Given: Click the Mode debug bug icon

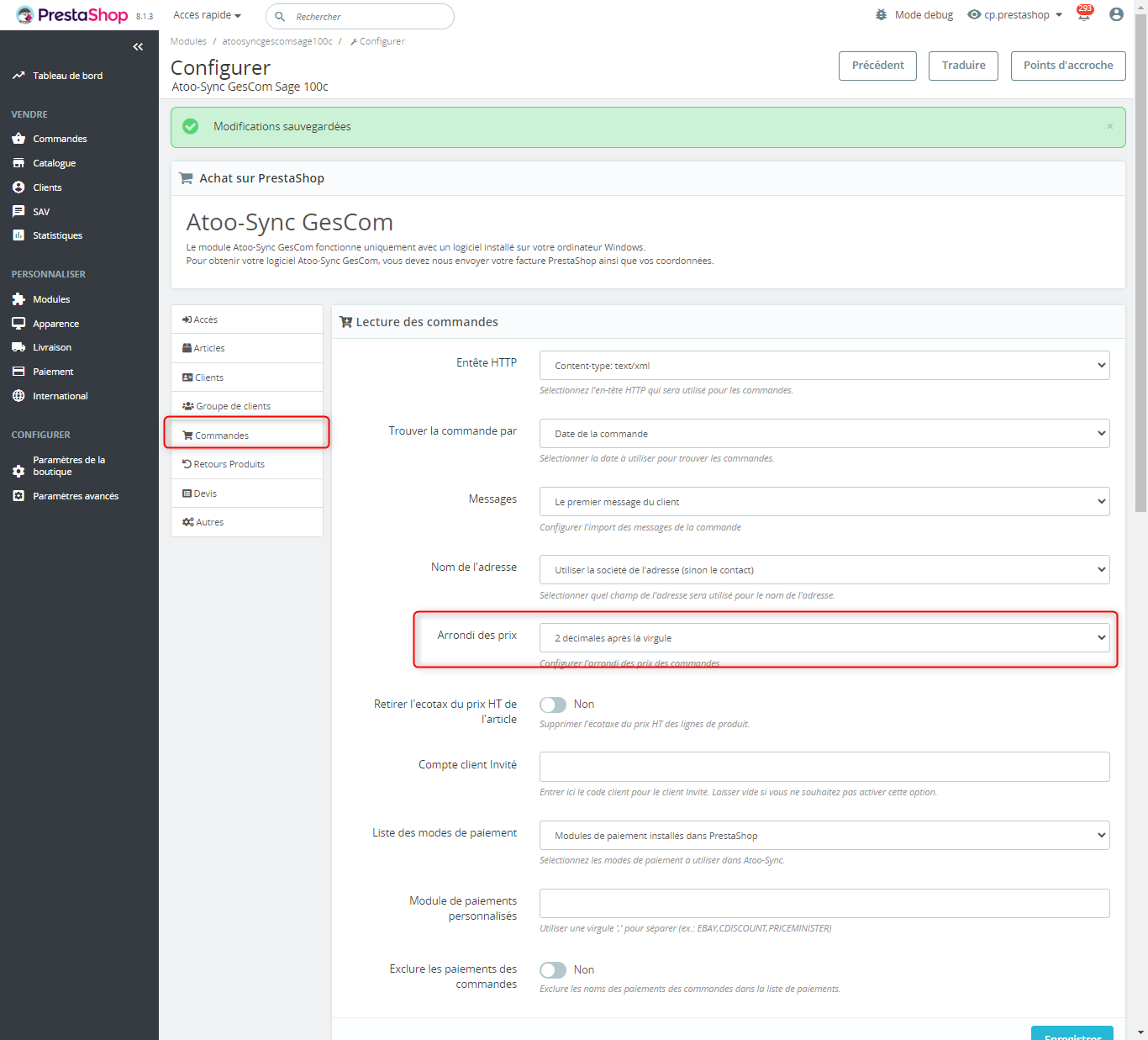Looking at the screenshot, I should pos(881,15).
